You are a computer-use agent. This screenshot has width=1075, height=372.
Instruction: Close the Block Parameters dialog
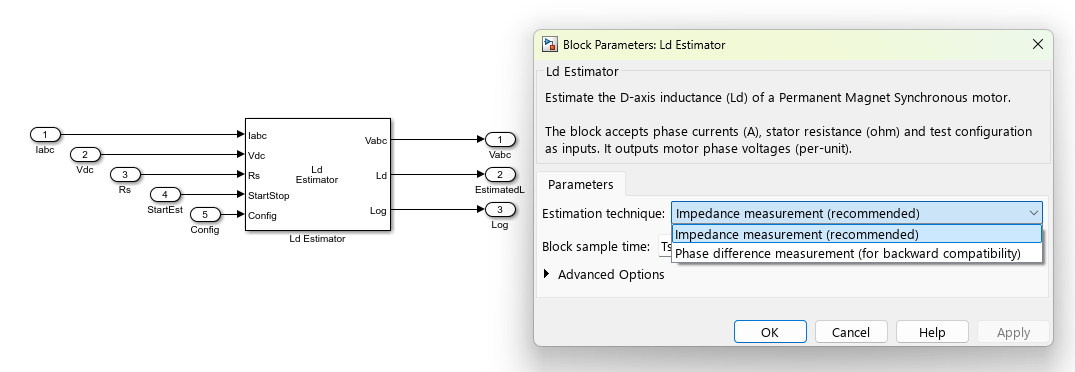[1037, 45]
